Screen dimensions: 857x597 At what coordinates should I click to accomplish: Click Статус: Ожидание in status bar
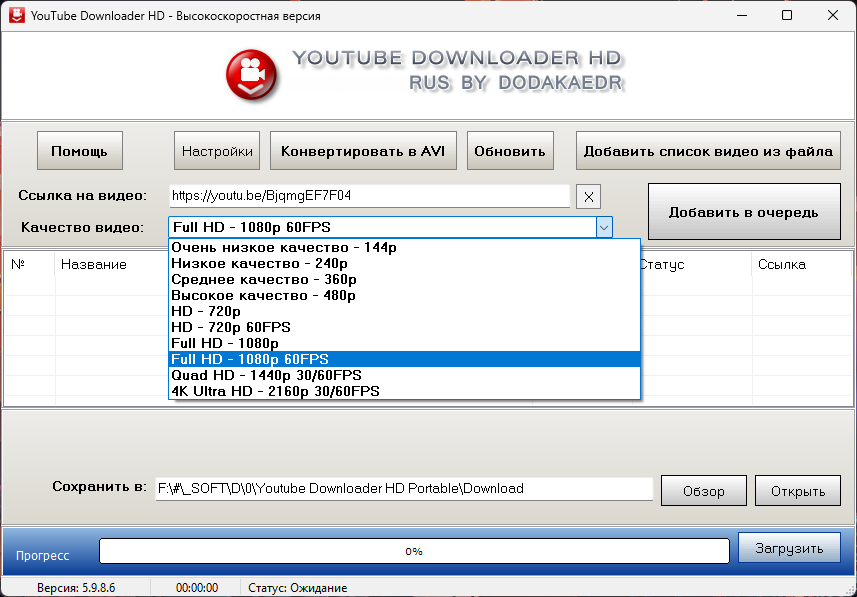[x=297, y=588]
